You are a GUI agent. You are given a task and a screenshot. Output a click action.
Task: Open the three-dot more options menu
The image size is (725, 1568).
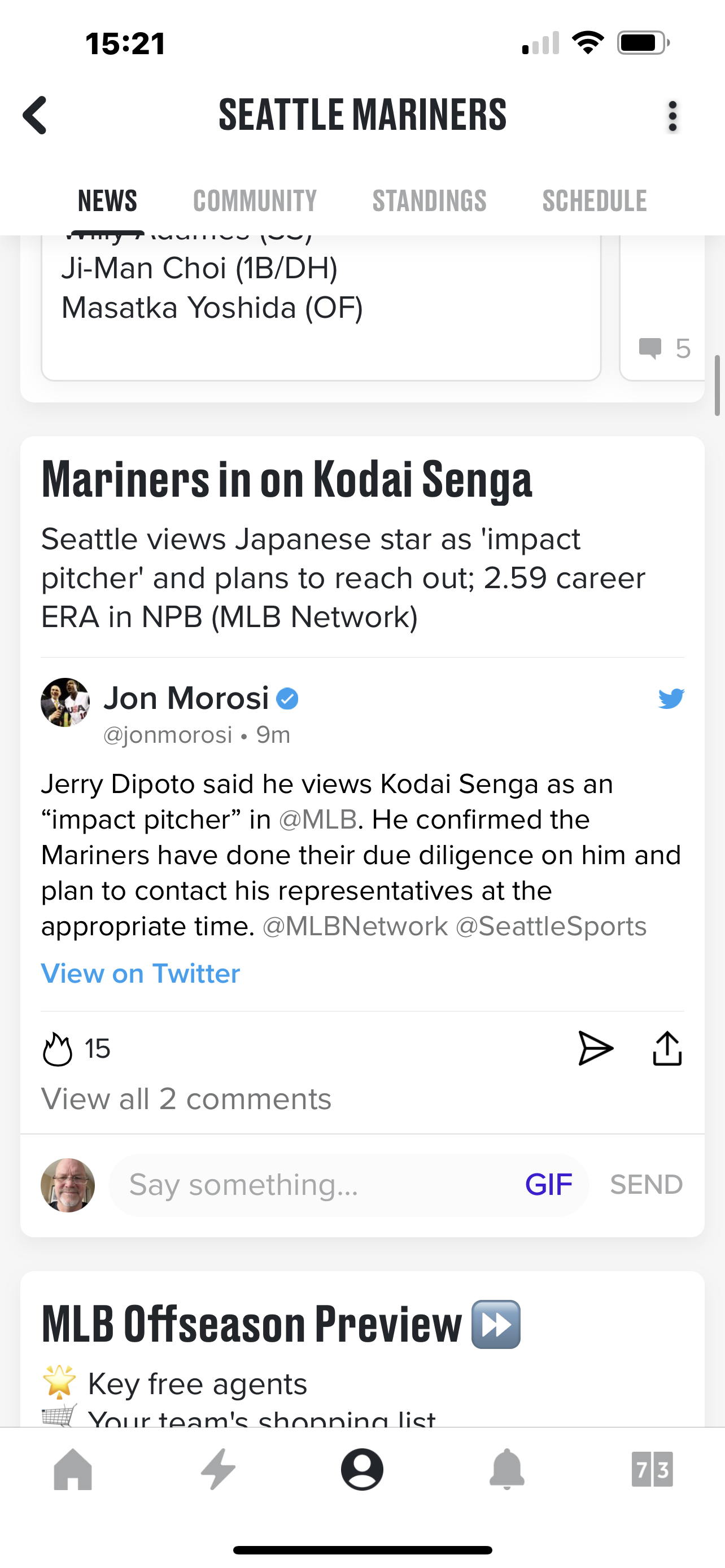pyautogui.click(x=672, y=116)
